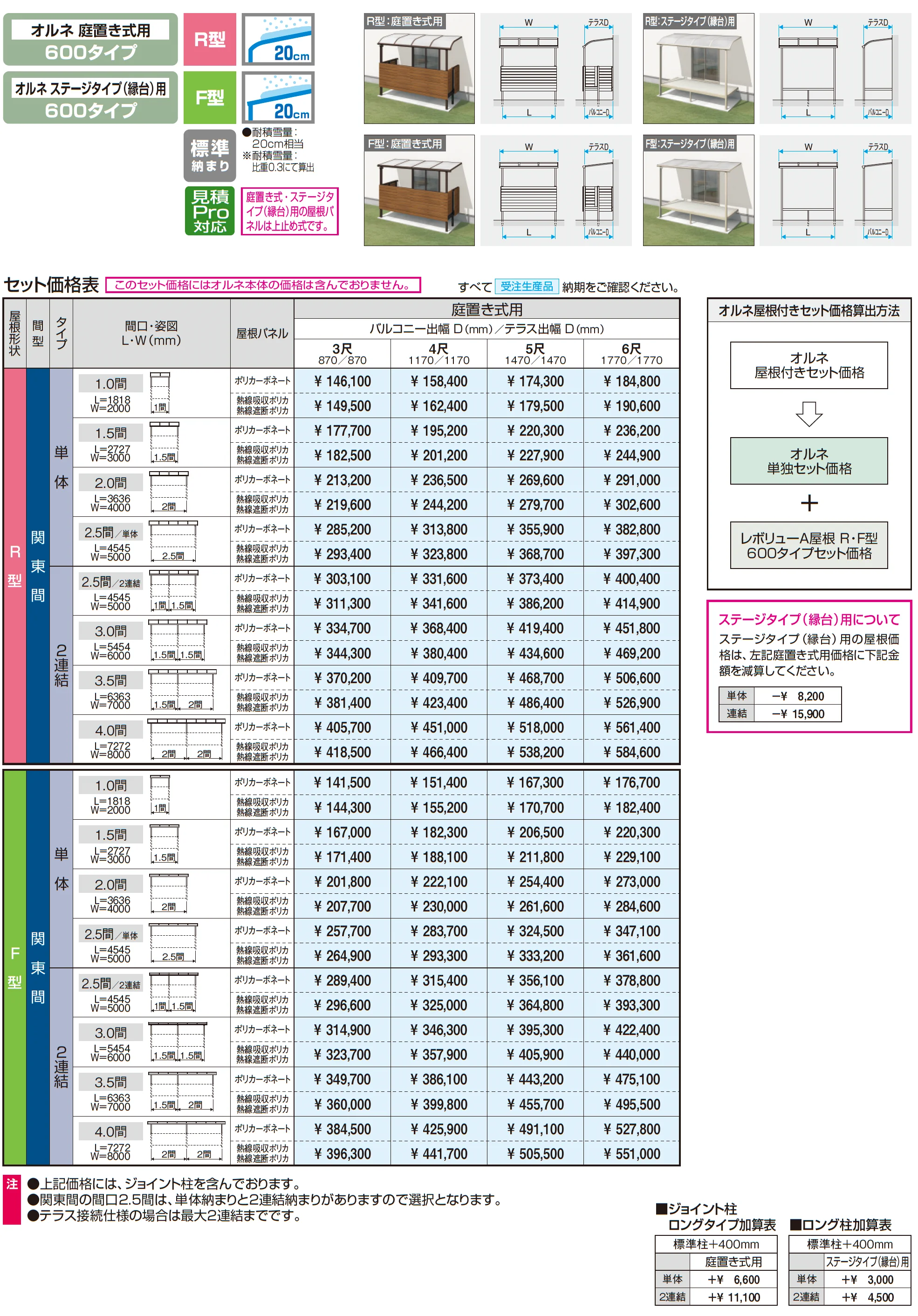Click the F型 3.5間 frame diagram
918x1316 pixels.
pos(182,1091)
